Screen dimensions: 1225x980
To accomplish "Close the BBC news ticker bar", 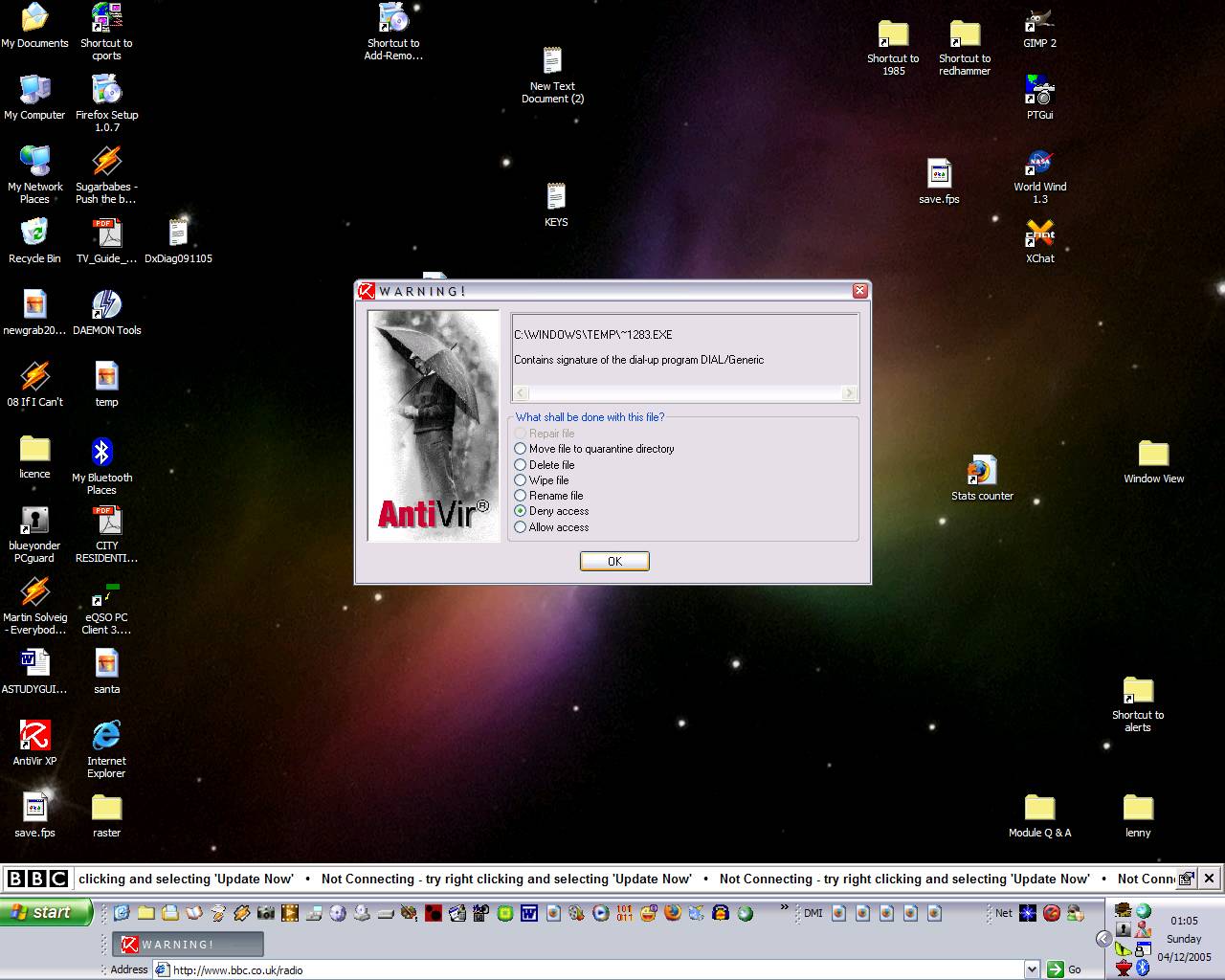I will click(1210, 878).
